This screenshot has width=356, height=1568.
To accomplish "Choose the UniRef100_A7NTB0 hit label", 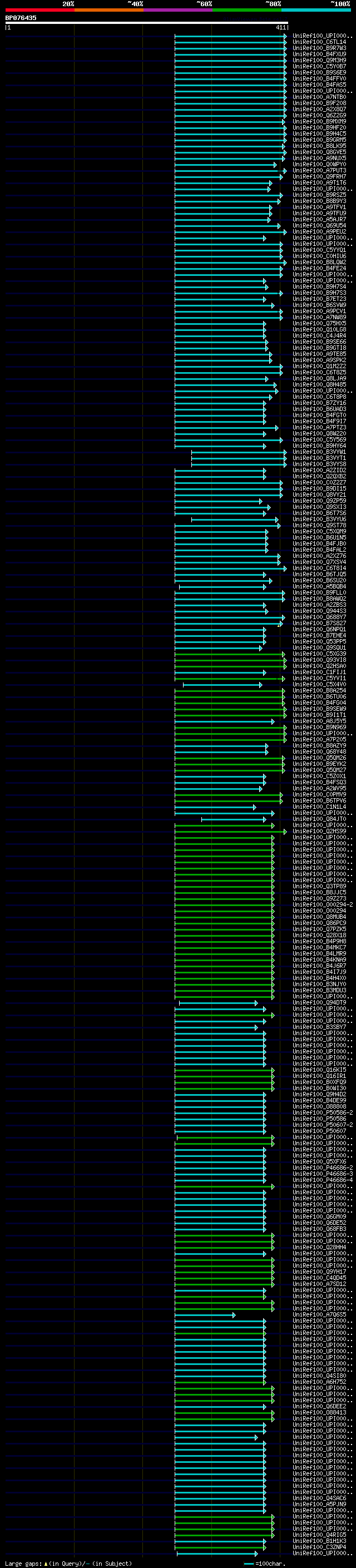I will tap(319, 97).
